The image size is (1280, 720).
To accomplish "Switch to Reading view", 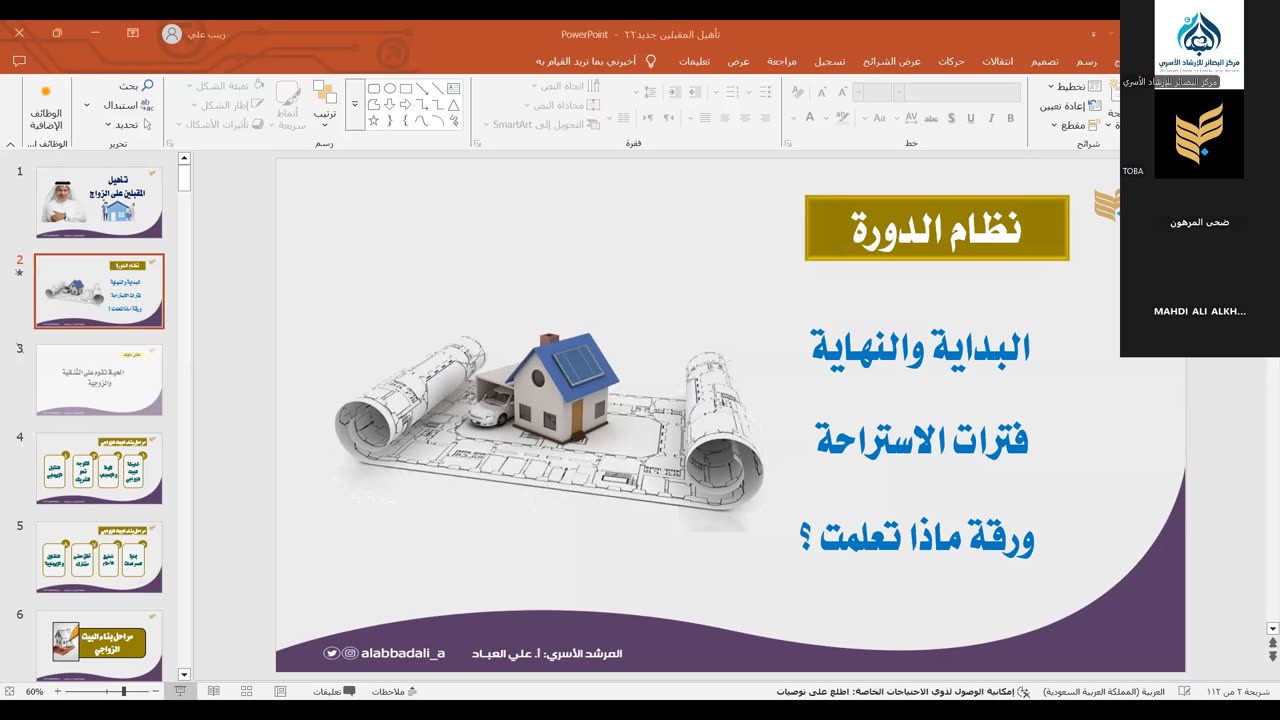I will (x=213, y=691).
